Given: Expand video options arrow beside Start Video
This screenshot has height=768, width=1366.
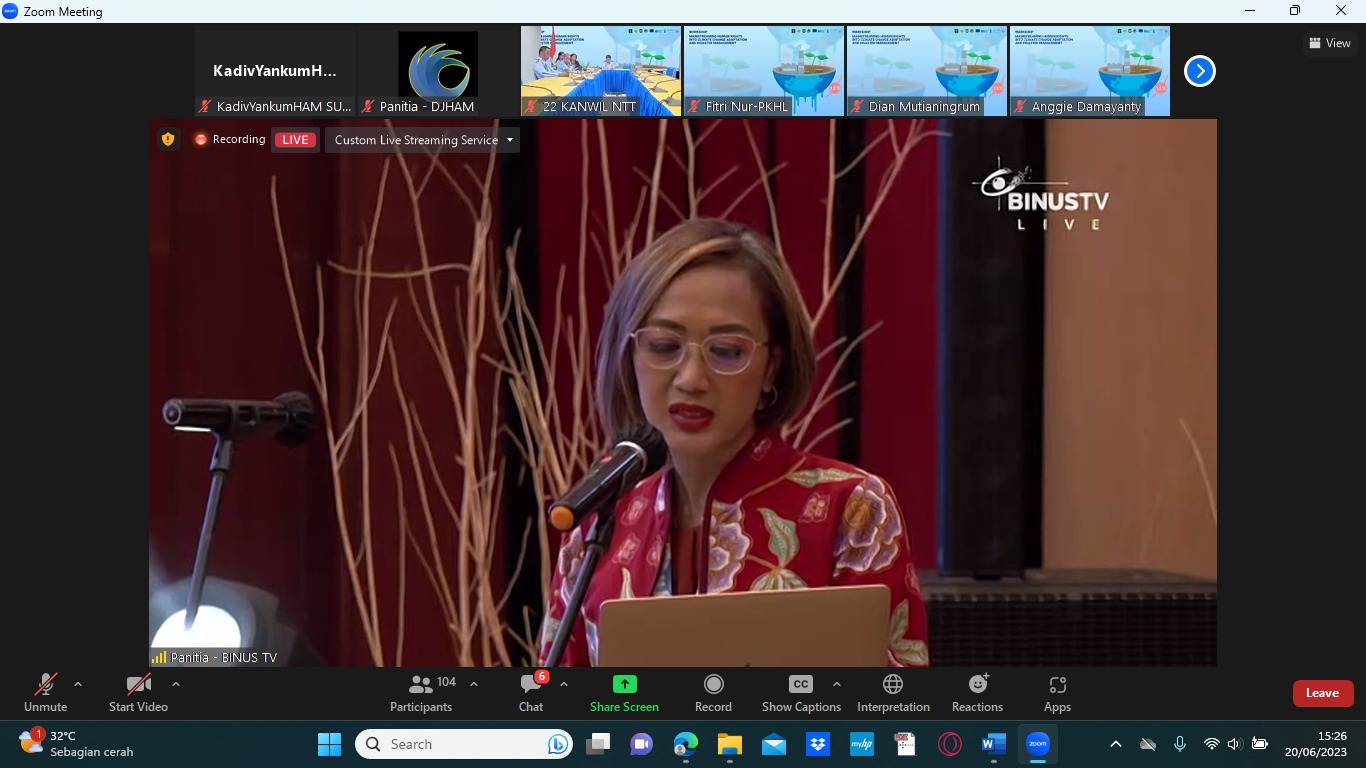Looking at the screenshot, I should pos(176,685).
